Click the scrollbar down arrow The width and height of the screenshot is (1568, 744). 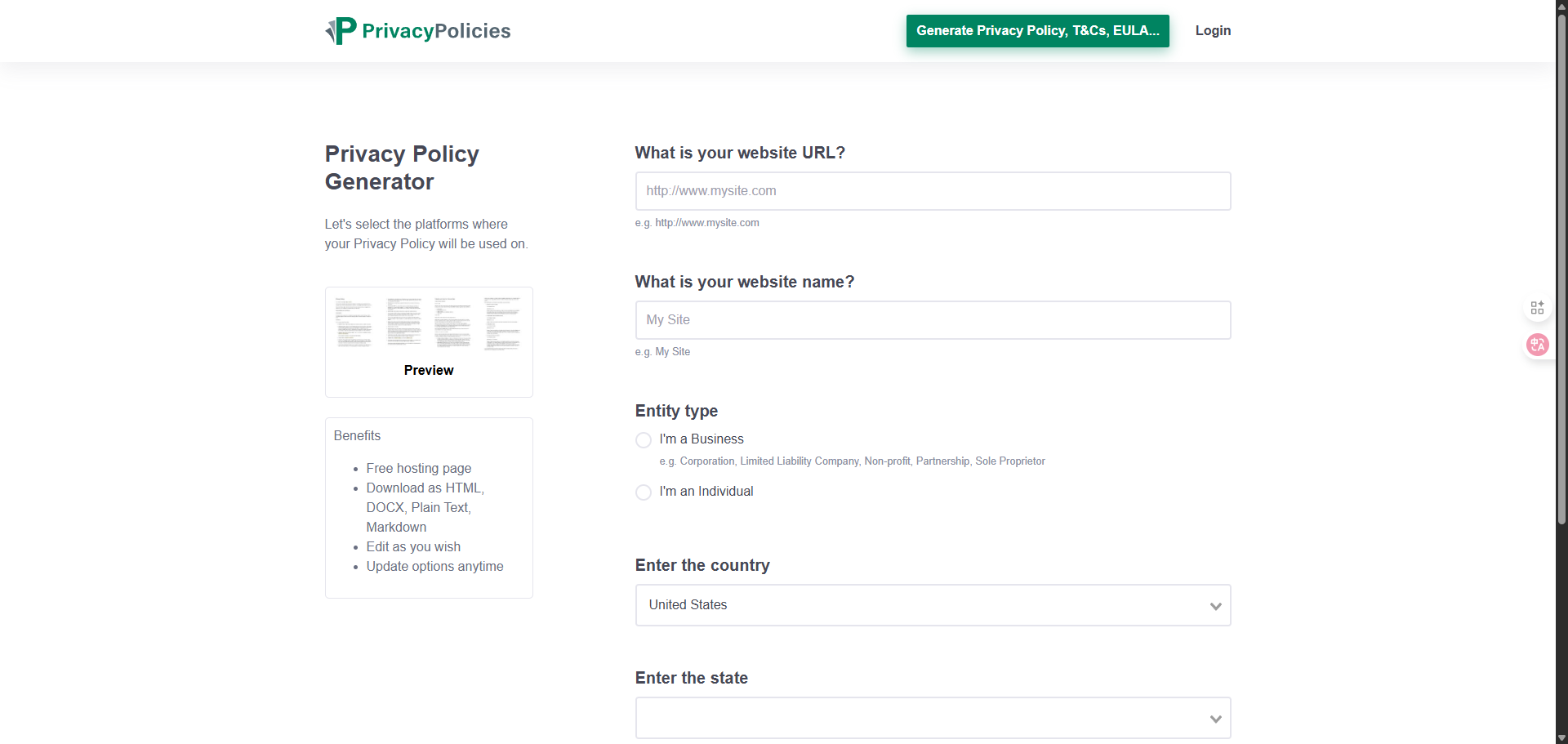point(1561,737)
